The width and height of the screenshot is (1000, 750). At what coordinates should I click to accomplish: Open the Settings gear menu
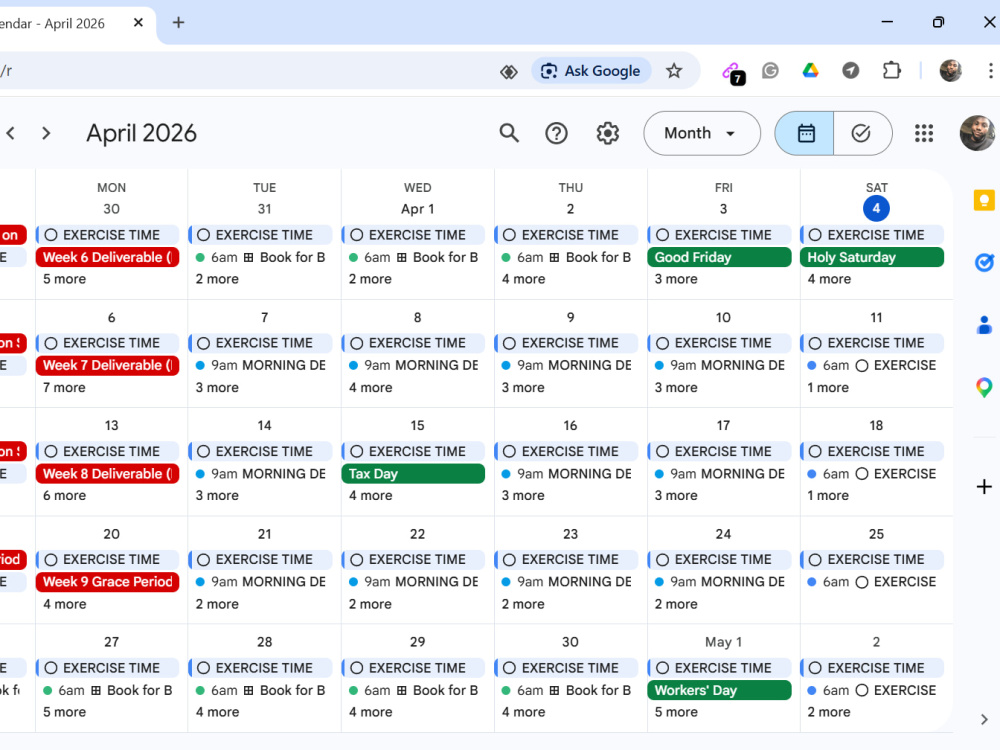point(607,133)
